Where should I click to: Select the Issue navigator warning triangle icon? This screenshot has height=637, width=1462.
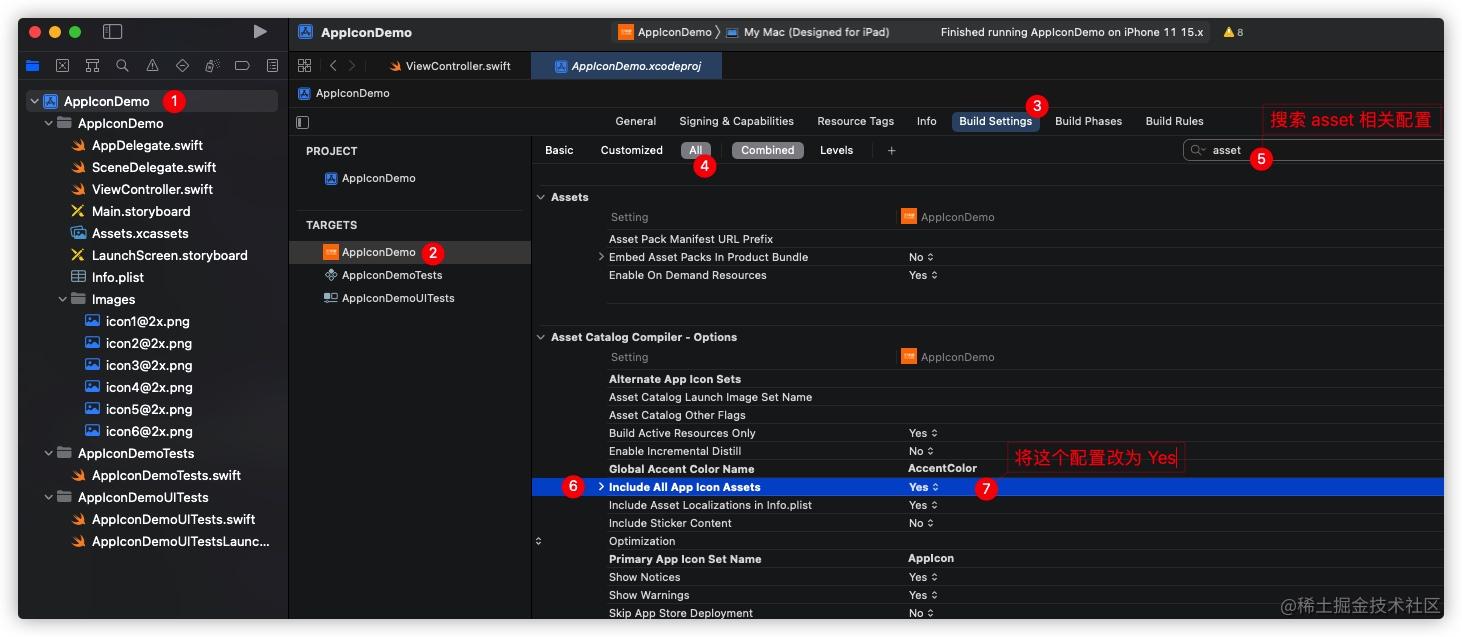click(x=152, y=64)
